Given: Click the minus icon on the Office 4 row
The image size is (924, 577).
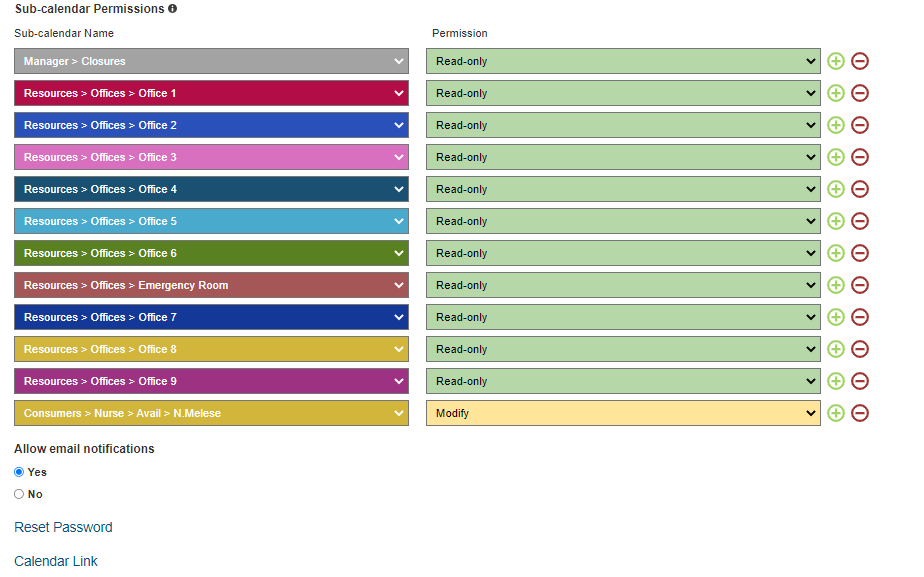Looking at the screenshot, I should click(860, 189).
